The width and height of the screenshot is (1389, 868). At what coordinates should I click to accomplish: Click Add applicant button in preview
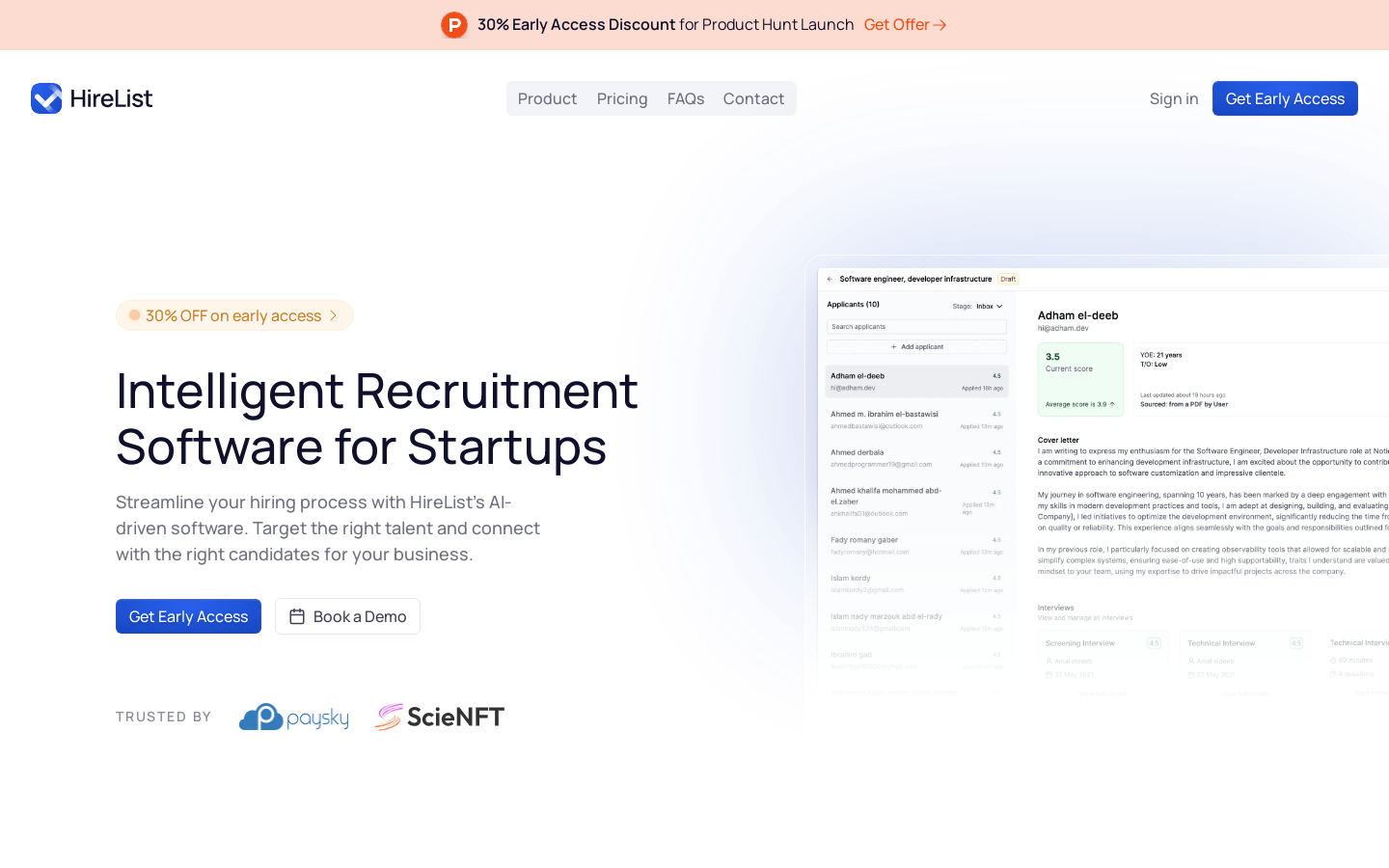[916, 346]
